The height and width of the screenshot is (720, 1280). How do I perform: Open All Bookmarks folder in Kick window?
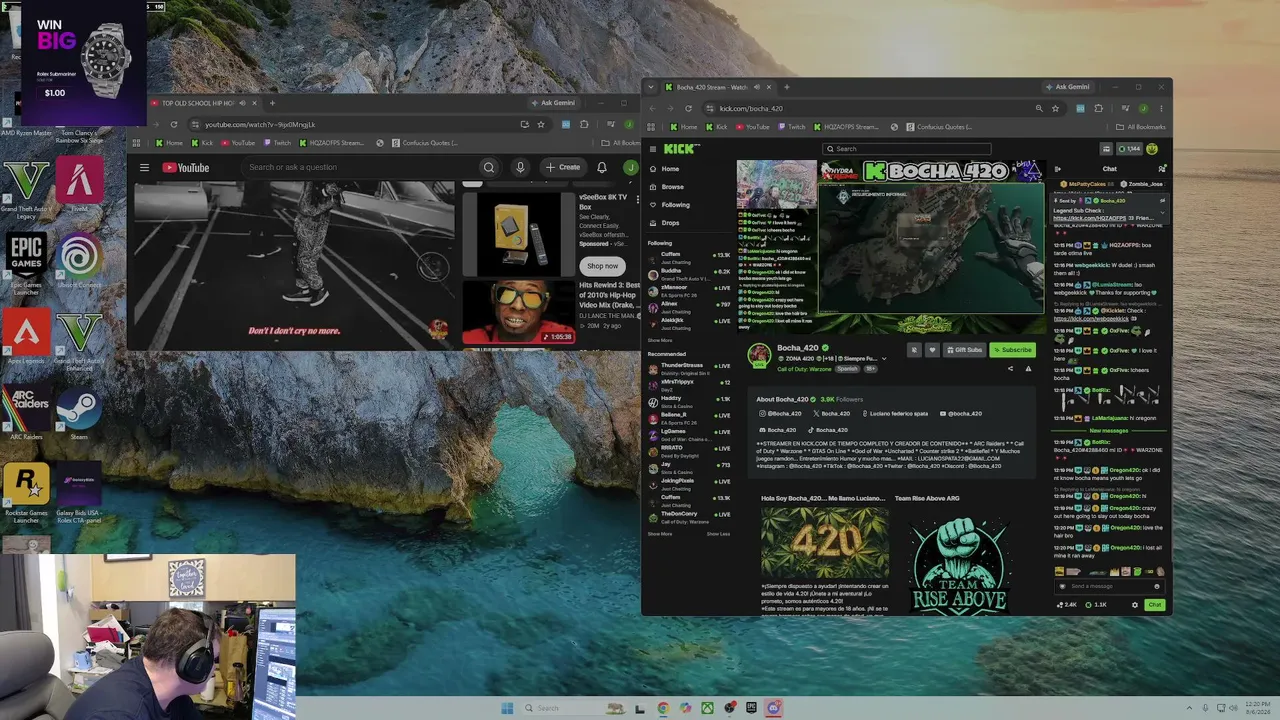point(1141,127)
